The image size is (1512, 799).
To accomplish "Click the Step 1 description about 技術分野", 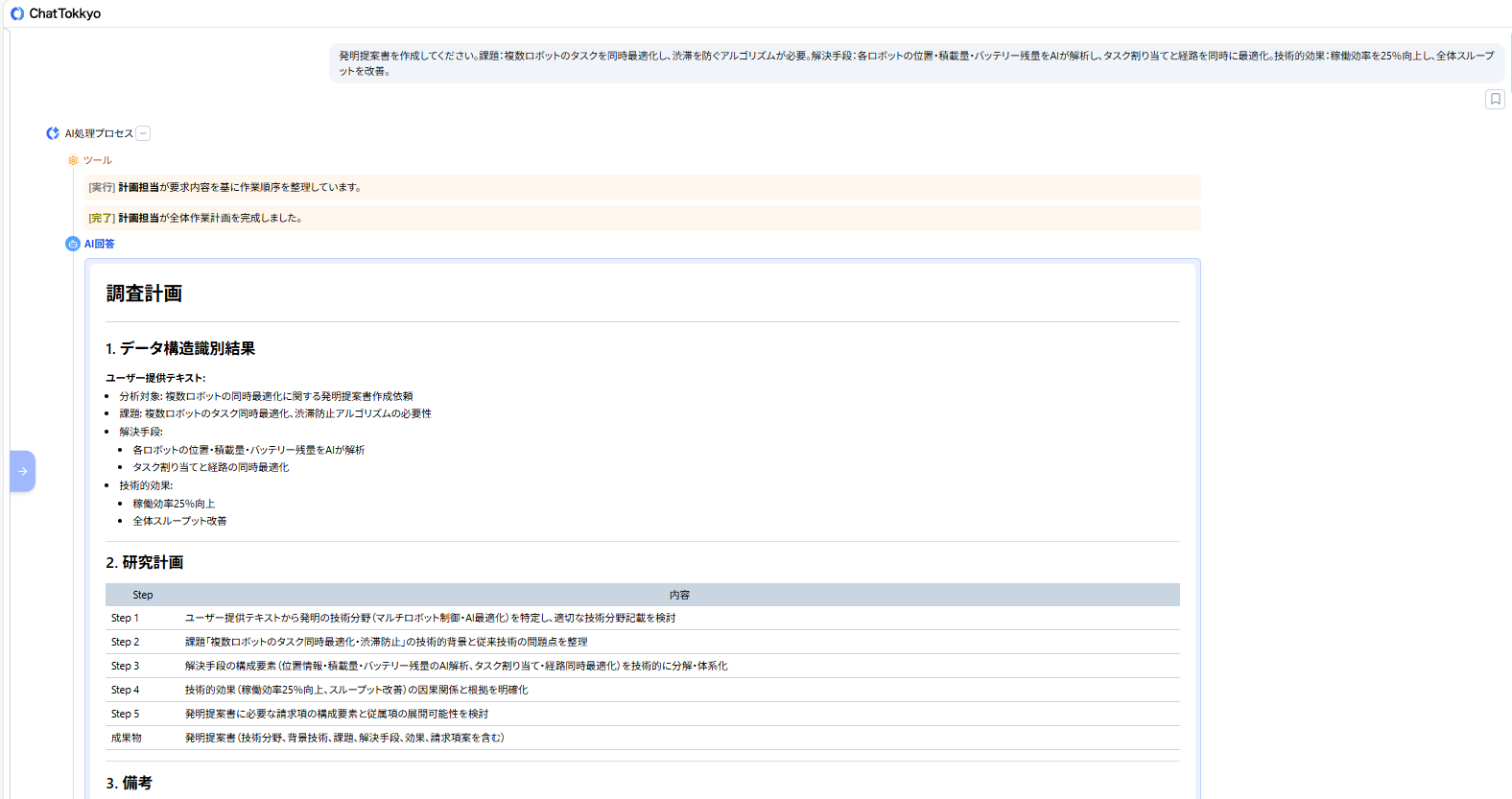I will [x=431, y=618].
